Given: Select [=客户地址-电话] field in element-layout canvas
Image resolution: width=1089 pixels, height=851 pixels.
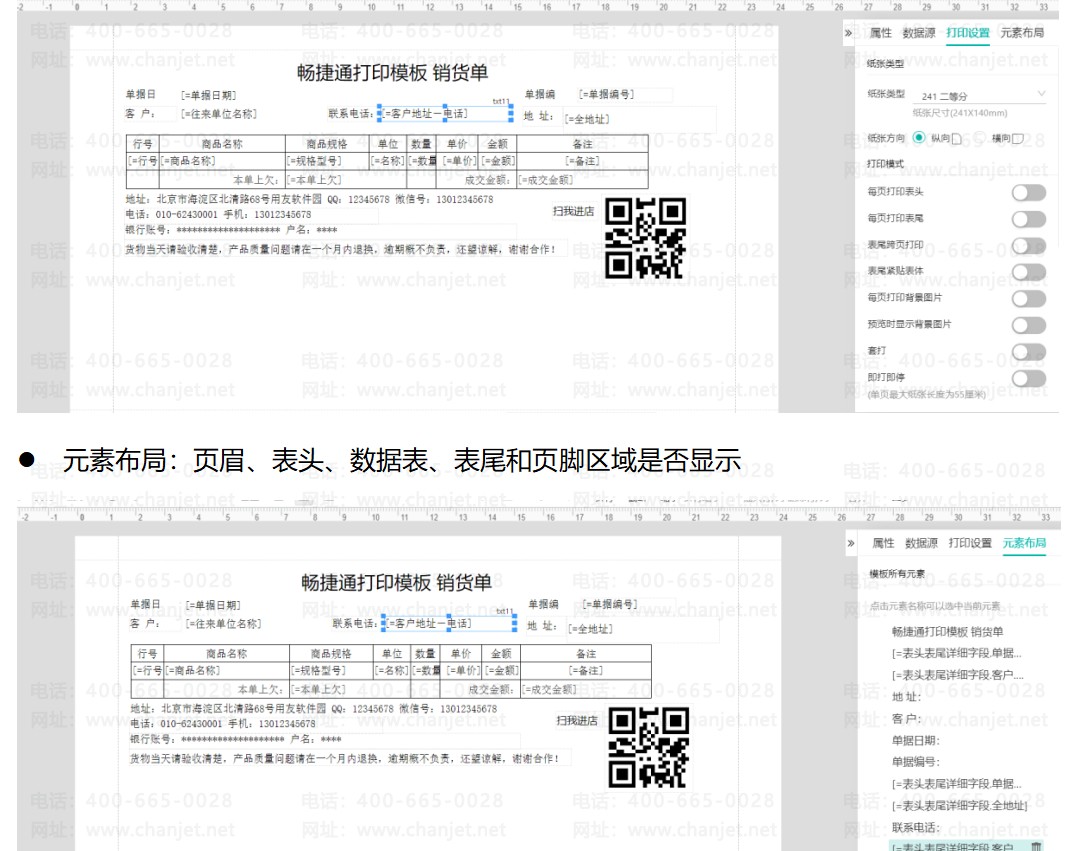Looking at the screenshot, I should pos(448,623).
